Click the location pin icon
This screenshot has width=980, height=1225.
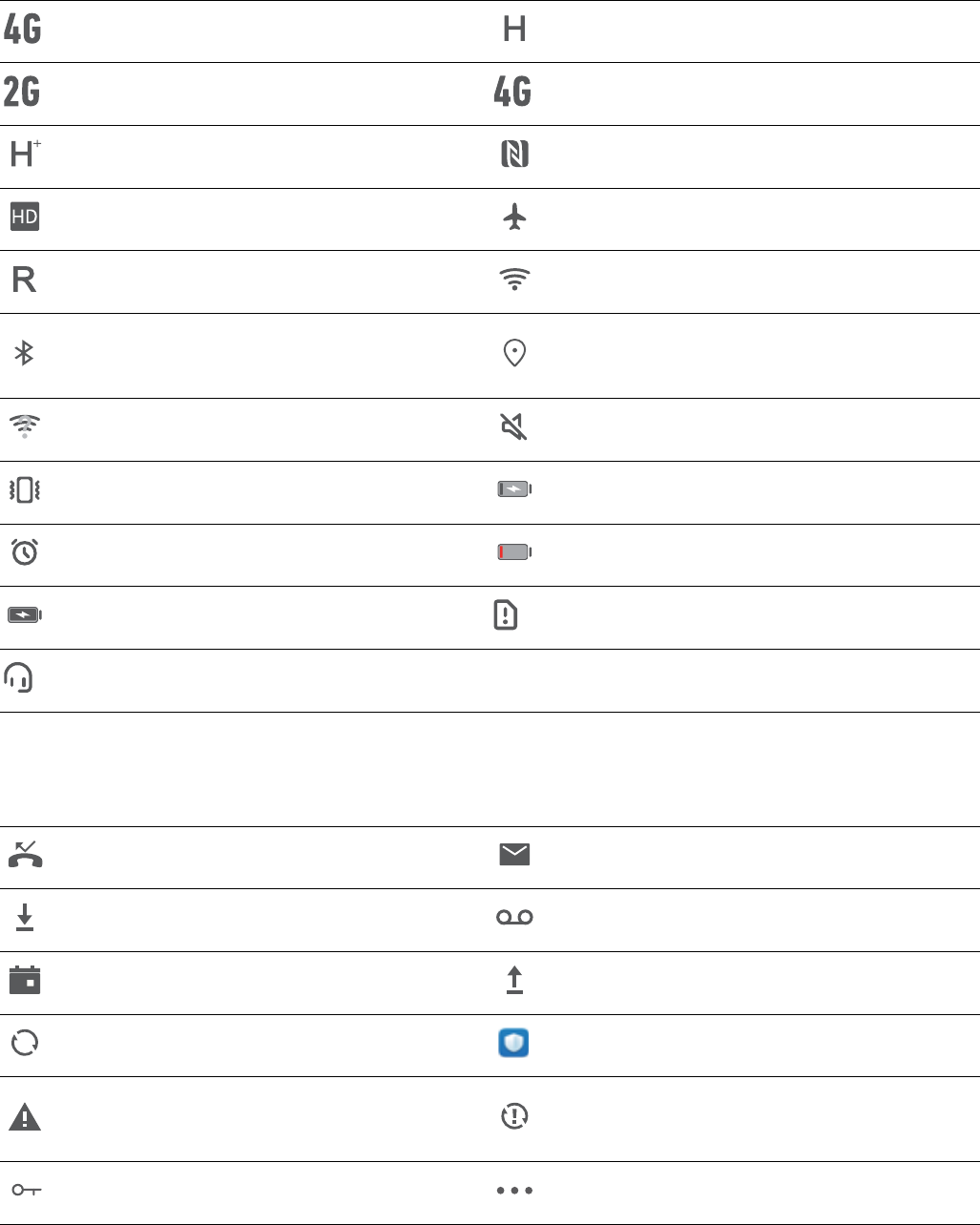coord(514,354)
